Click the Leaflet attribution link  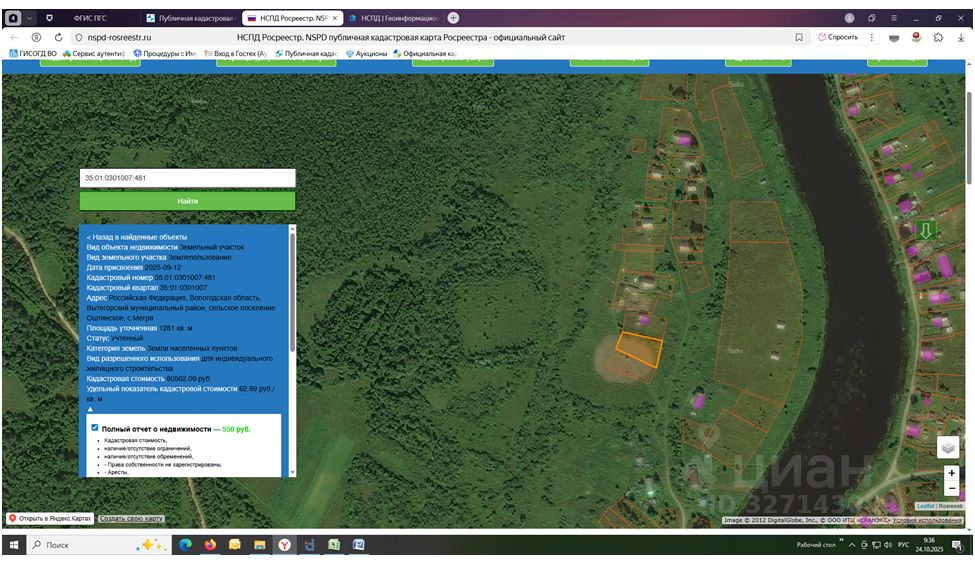click(x=925, y=506)
